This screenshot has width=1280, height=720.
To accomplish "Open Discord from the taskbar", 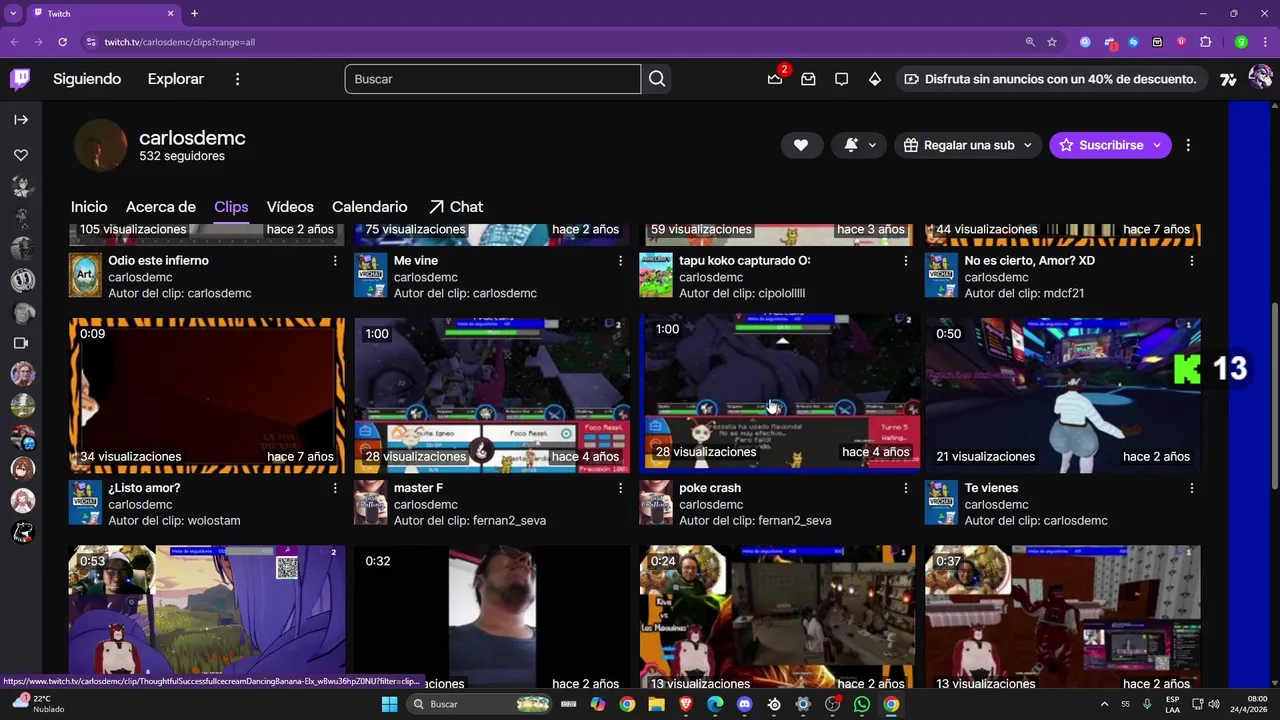I will click(x=744, y=704).
